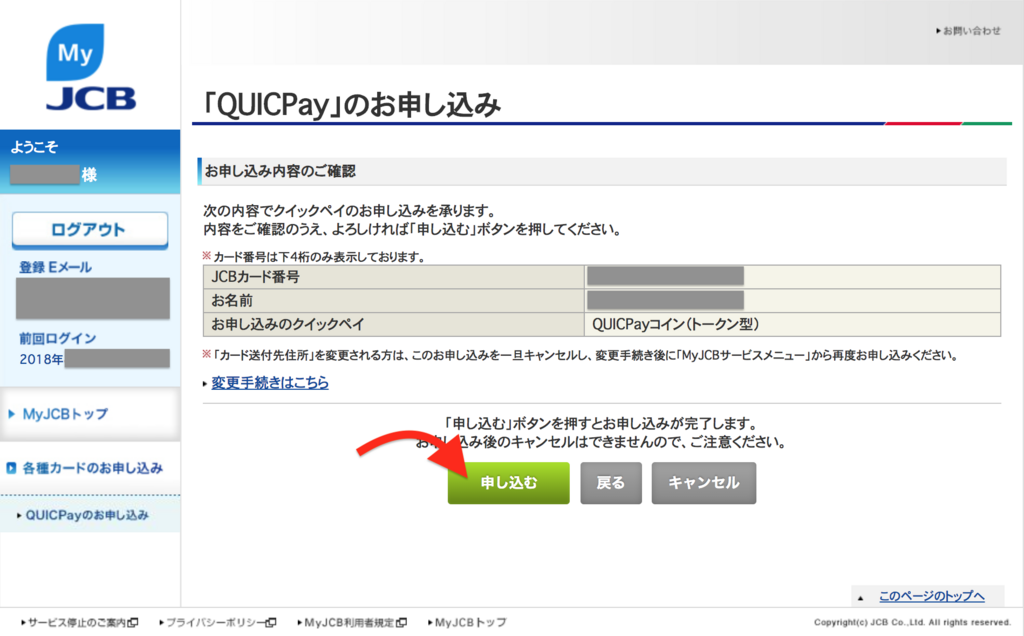The width and height of the screenshot is (1024, 636).
Task: Click the QUICPayコイン(トークン型) cell value
Action: [675, 324]
